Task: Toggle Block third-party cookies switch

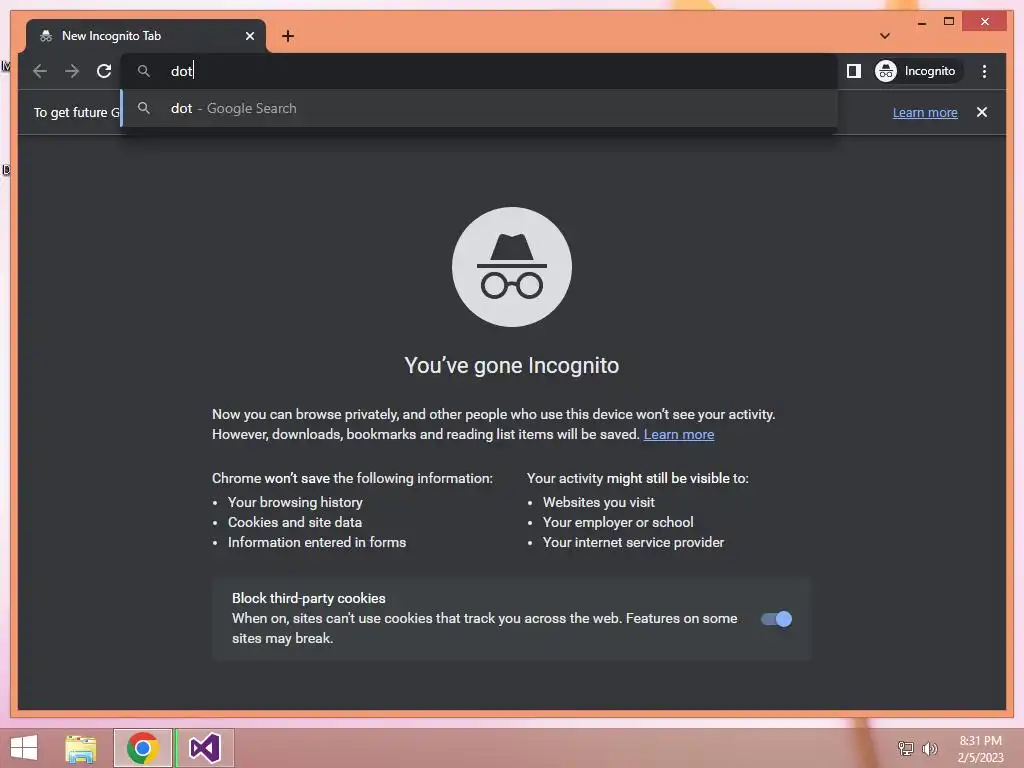Action: tap(776, 619)
